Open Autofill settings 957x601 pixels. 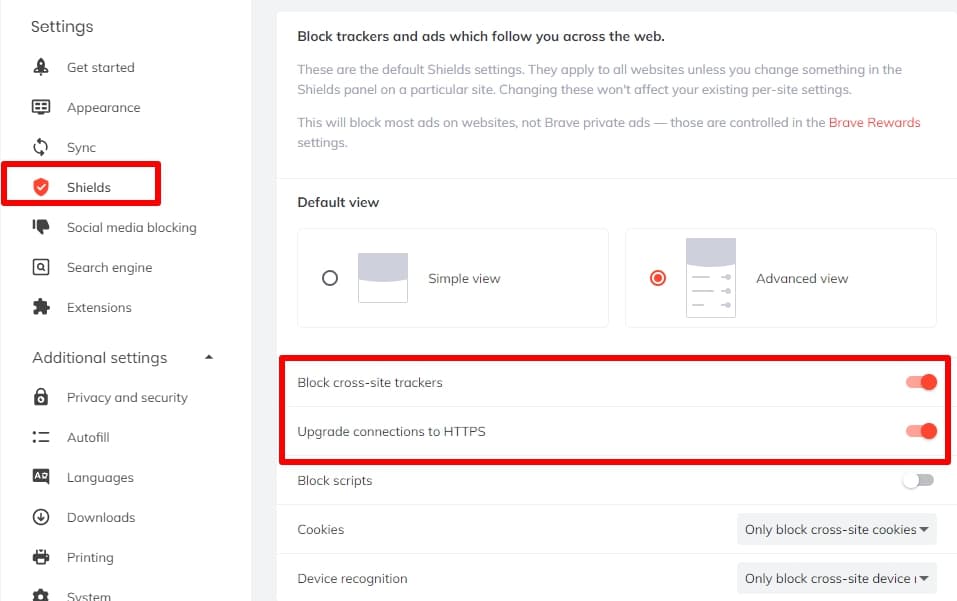point(88,437)
